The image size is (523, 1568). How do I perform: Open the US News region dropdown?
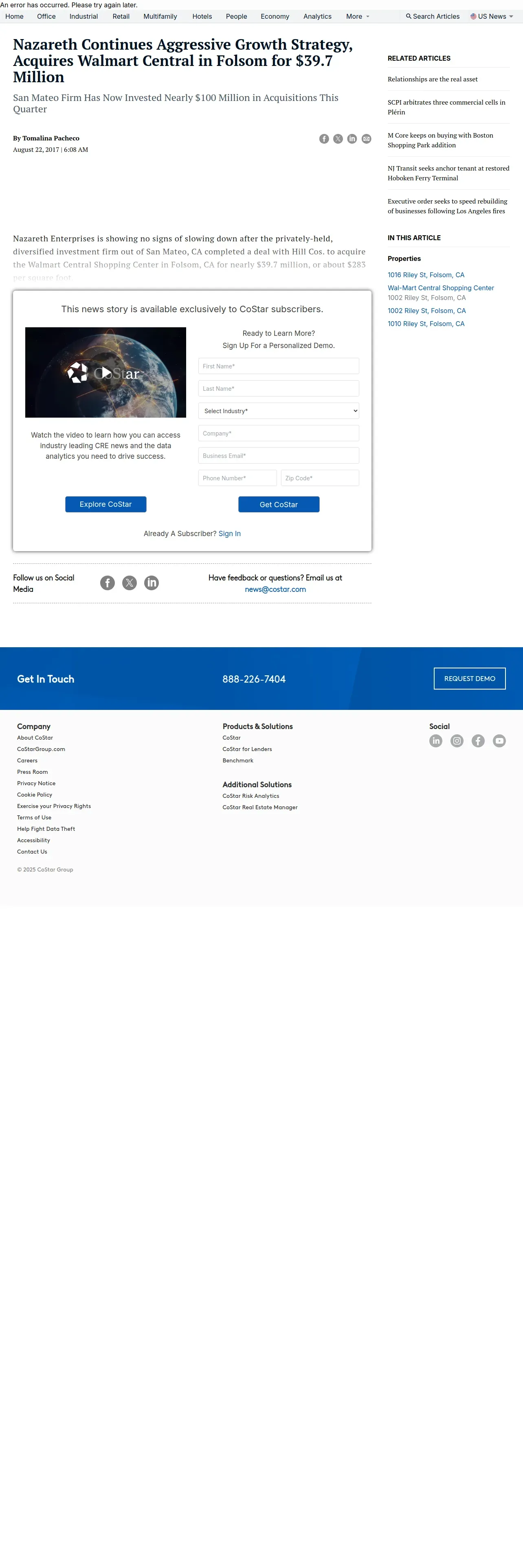(x=492, y=16)
